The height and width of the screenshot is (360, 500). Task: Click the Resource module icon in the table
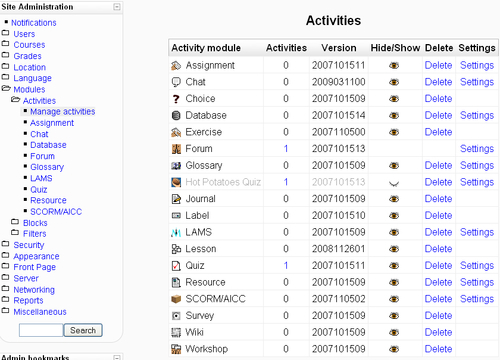click(x=176, y=283)
